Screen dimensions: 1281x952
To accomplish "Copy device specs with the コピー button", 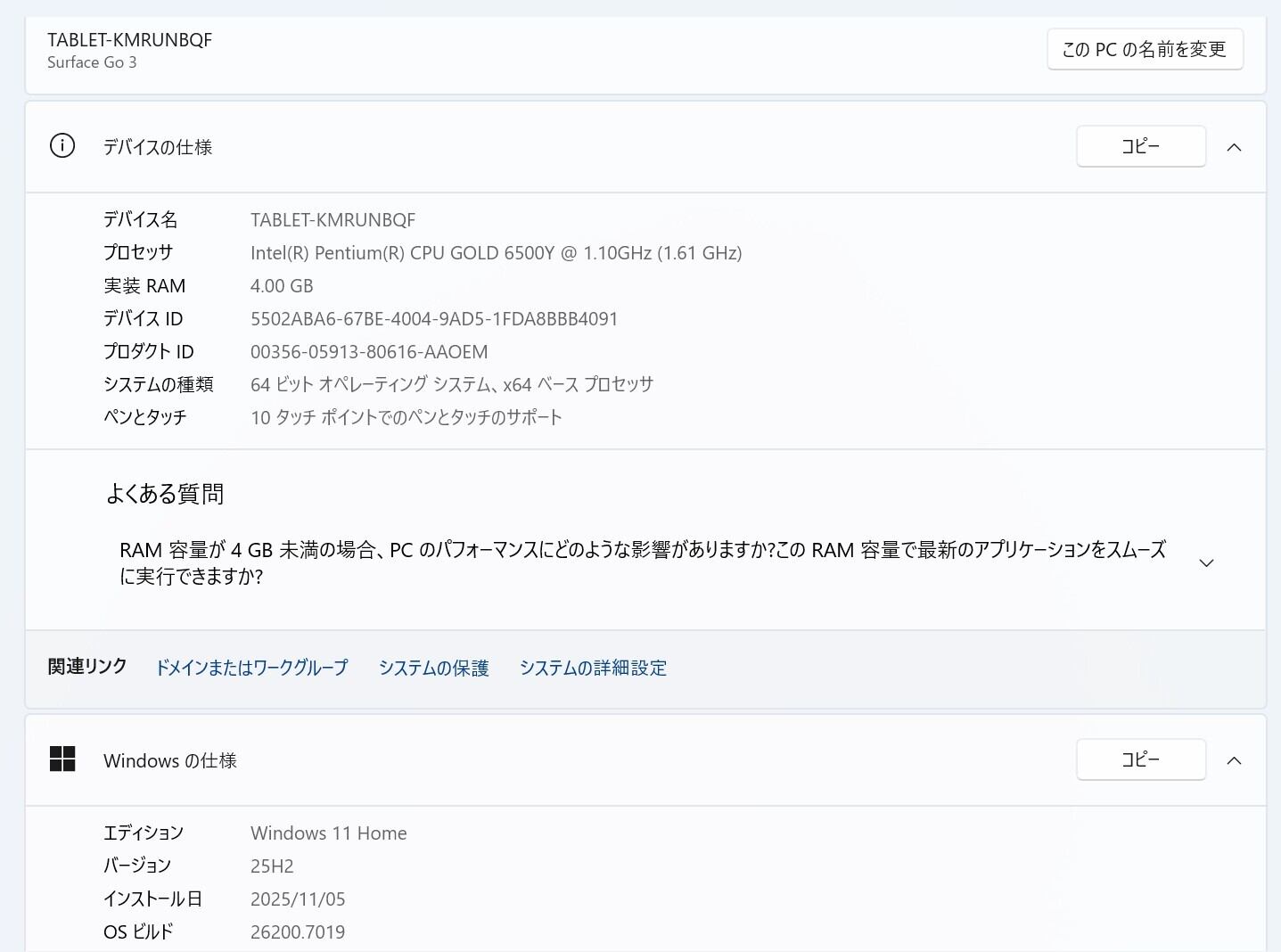I will 1140,146.
